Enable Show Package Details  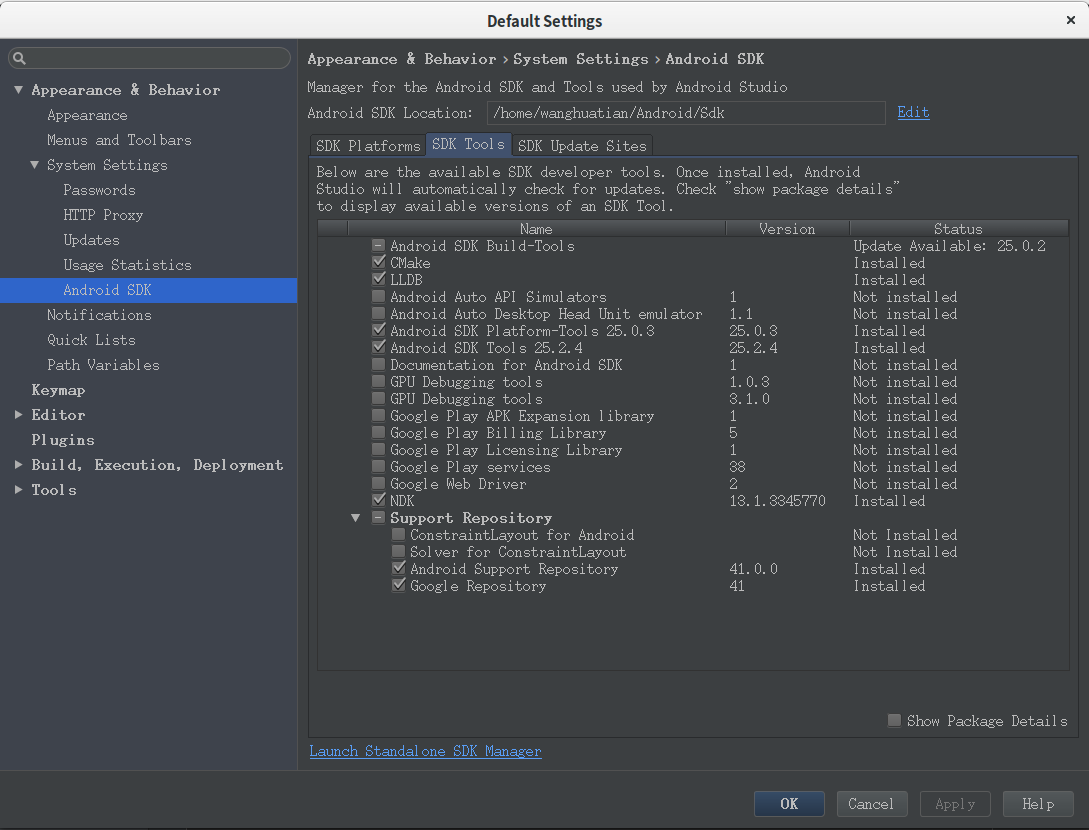893,719
